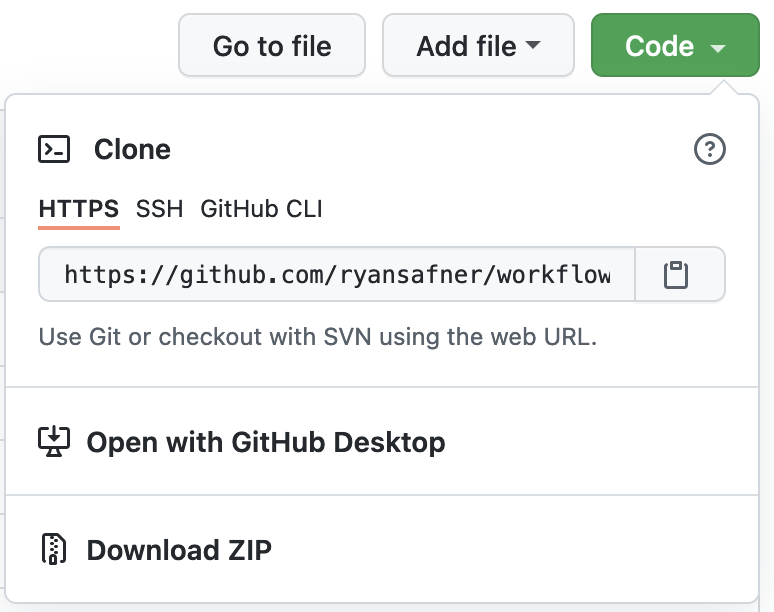Switch to the SSH clone tab
Image resolution: width=774 pixels, height=612 pixels.
coord(159,209)
